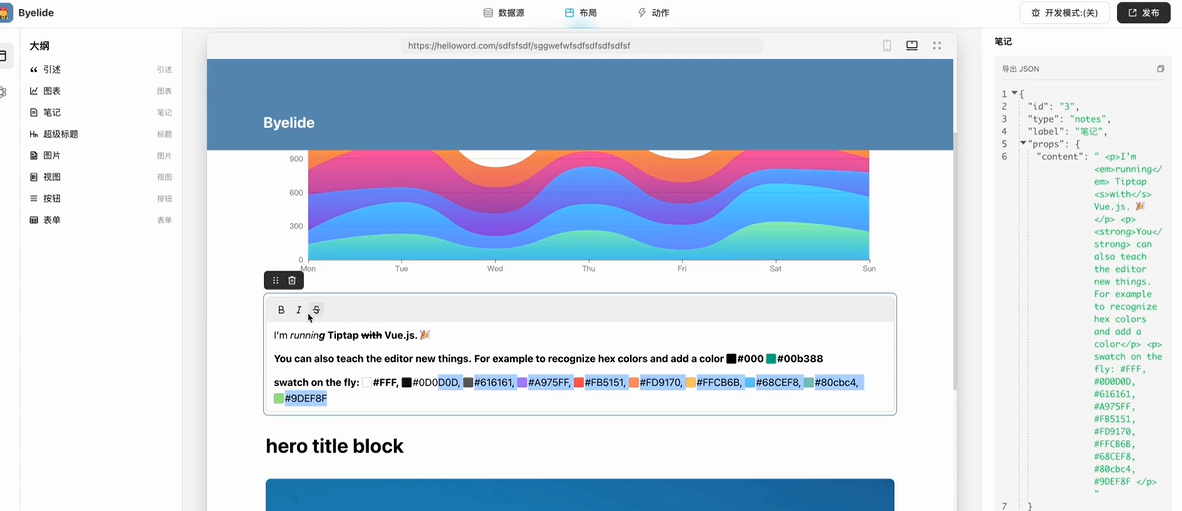Open the 数据源 tab
Viewport: 1182px width, 511px height.
pos(504,13)
